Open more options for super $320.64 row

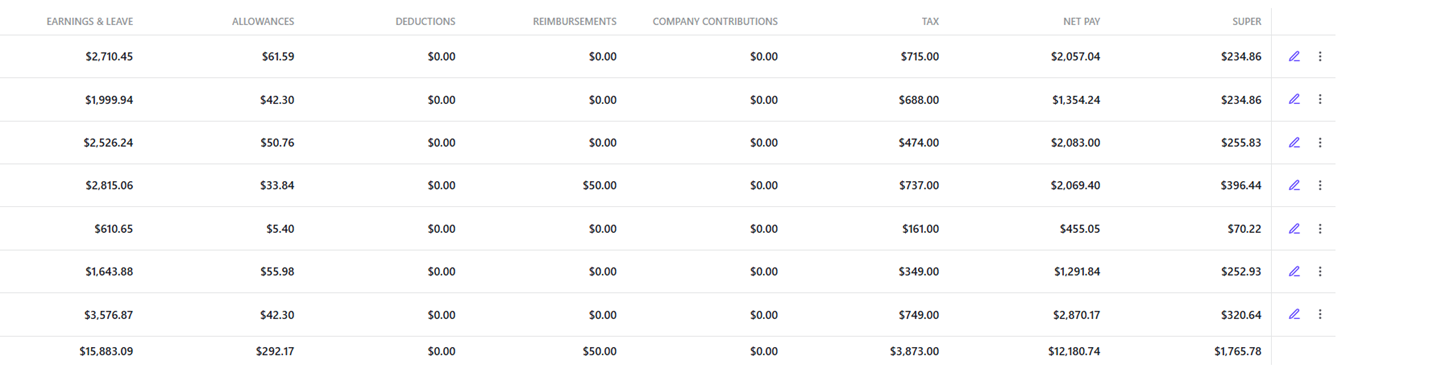(1320, 314)
